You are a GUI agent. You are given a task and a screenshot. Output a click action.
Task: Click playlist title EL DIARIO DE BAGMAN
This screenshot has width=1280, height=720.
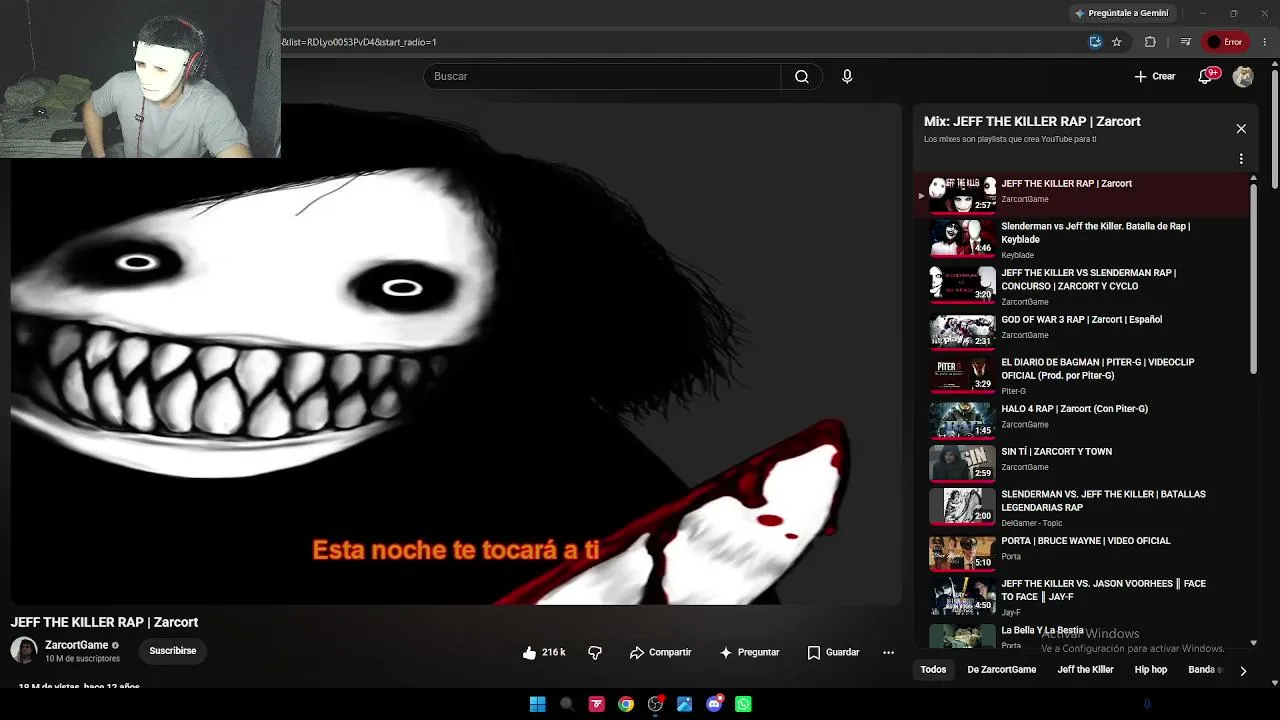(x=1097, y=368)
